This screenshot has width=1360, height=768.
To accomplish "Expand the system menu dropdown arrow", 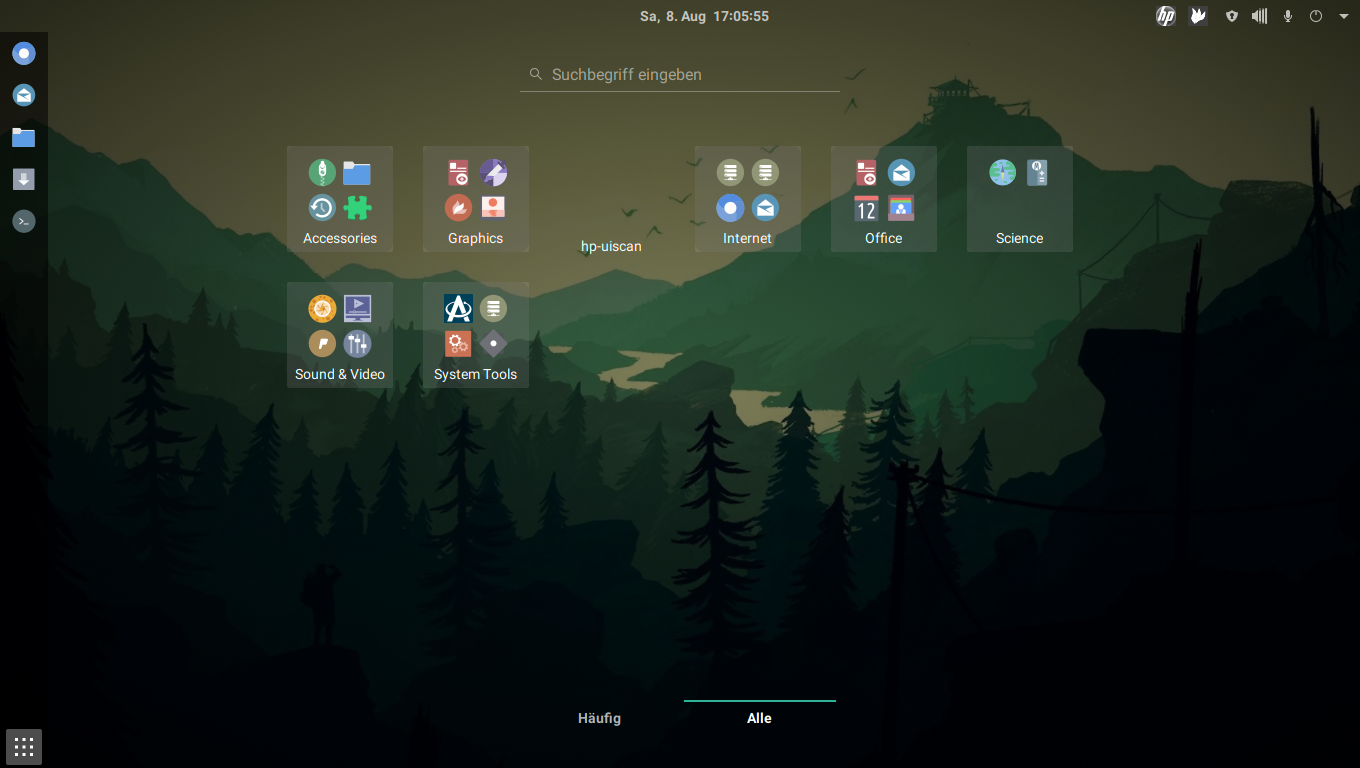I will coord(1343,16).
